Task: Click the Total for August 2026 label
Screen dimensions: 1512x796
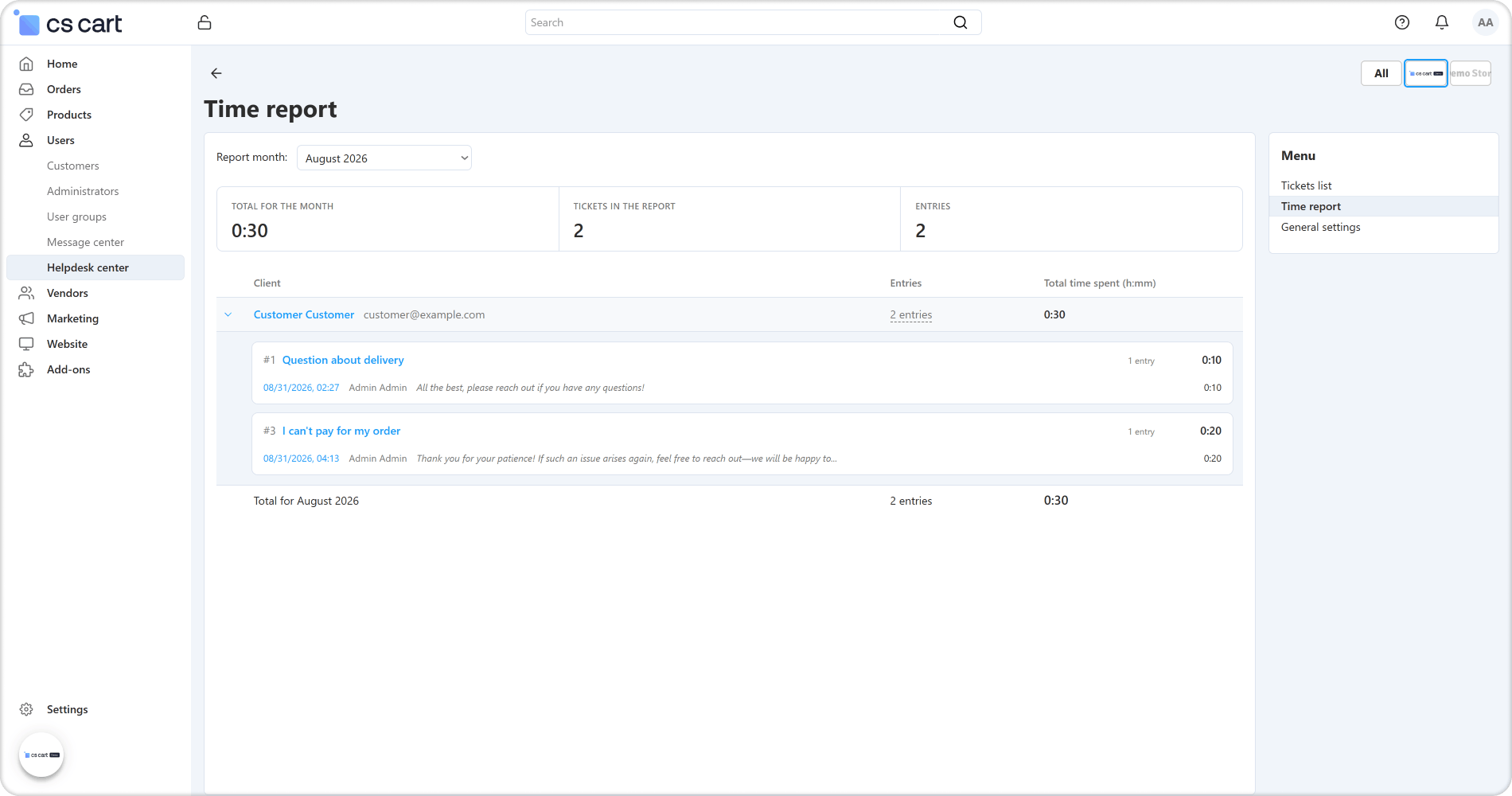Action: pos(306,501)
